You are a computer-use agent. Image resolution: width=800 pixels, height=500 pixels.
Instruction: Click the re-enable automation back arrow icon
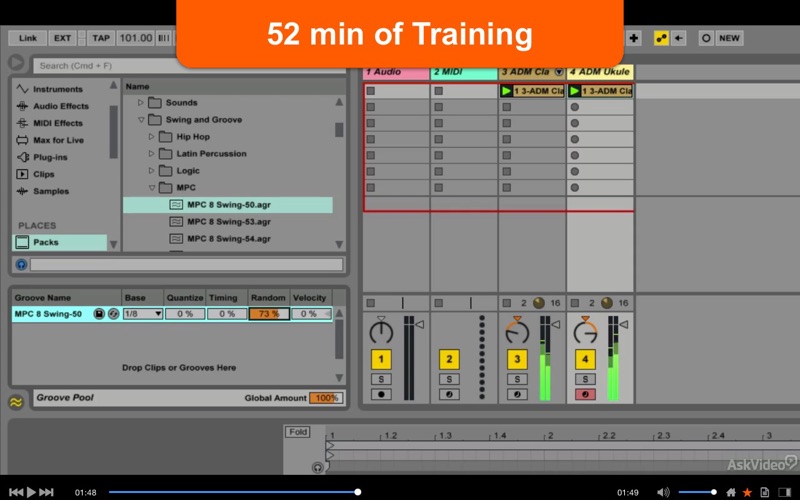679,38
